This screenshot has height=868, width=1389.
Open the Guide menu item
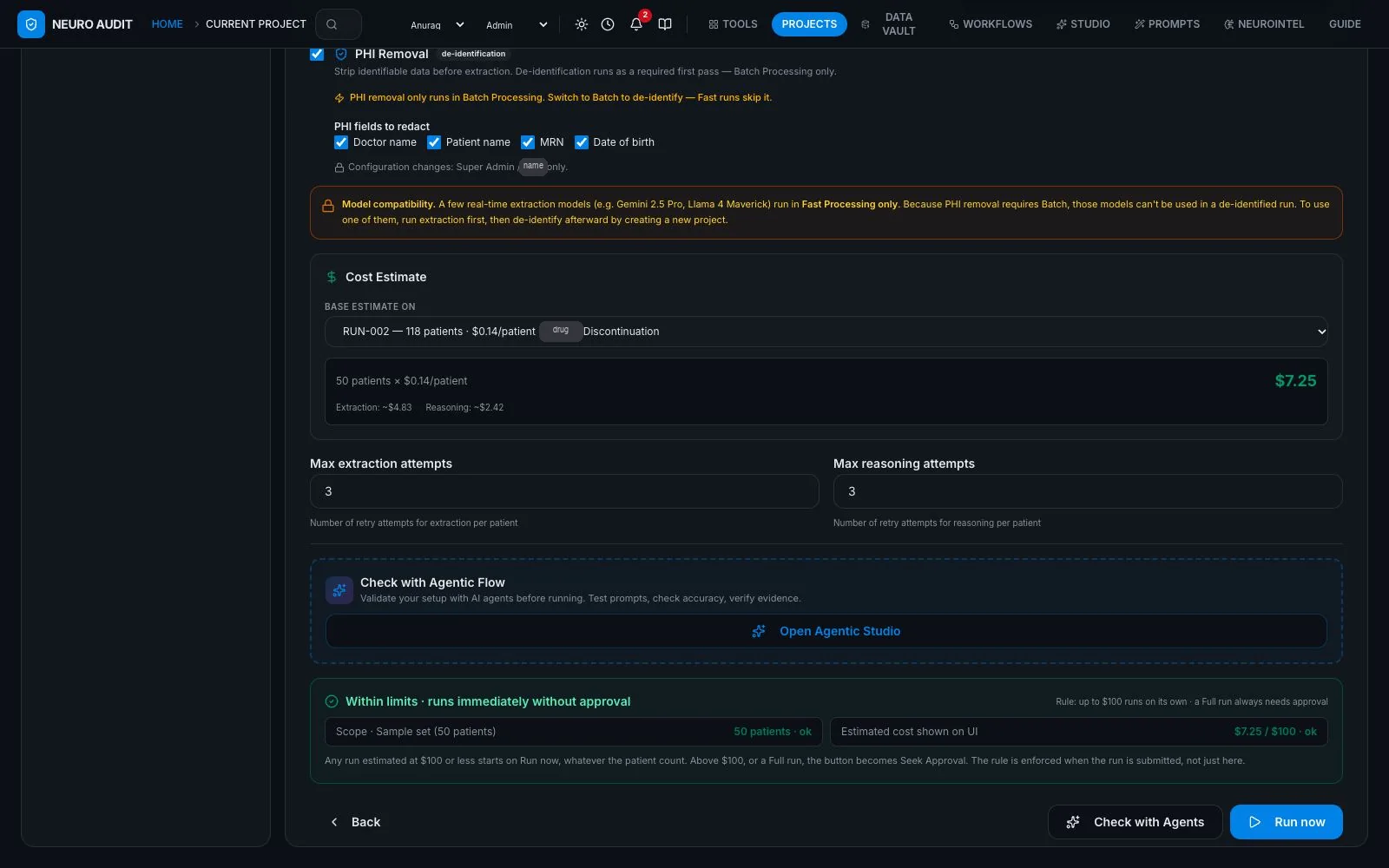1345,24
